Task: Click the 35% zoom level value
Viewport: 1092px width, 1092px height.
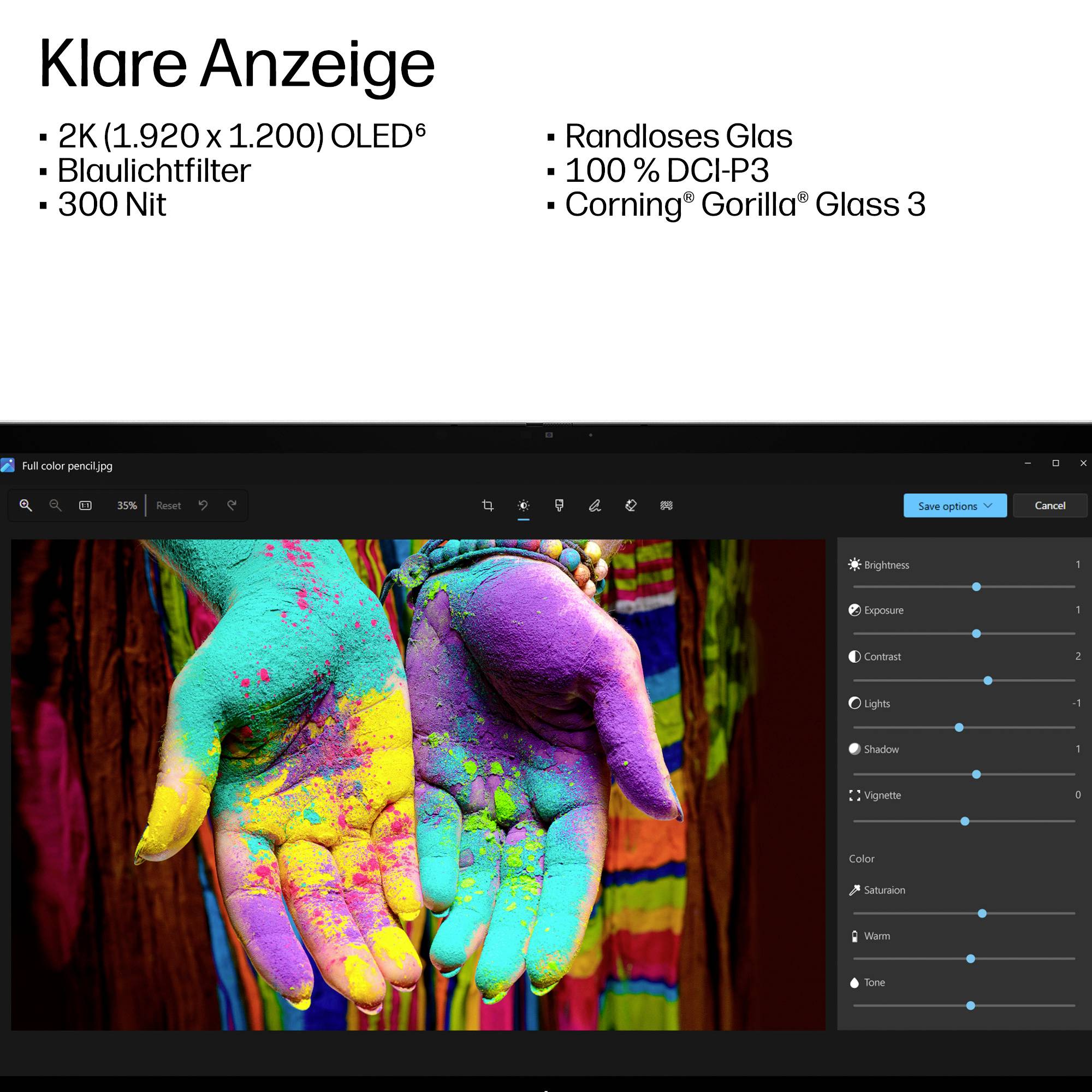Action: point(127,506)
